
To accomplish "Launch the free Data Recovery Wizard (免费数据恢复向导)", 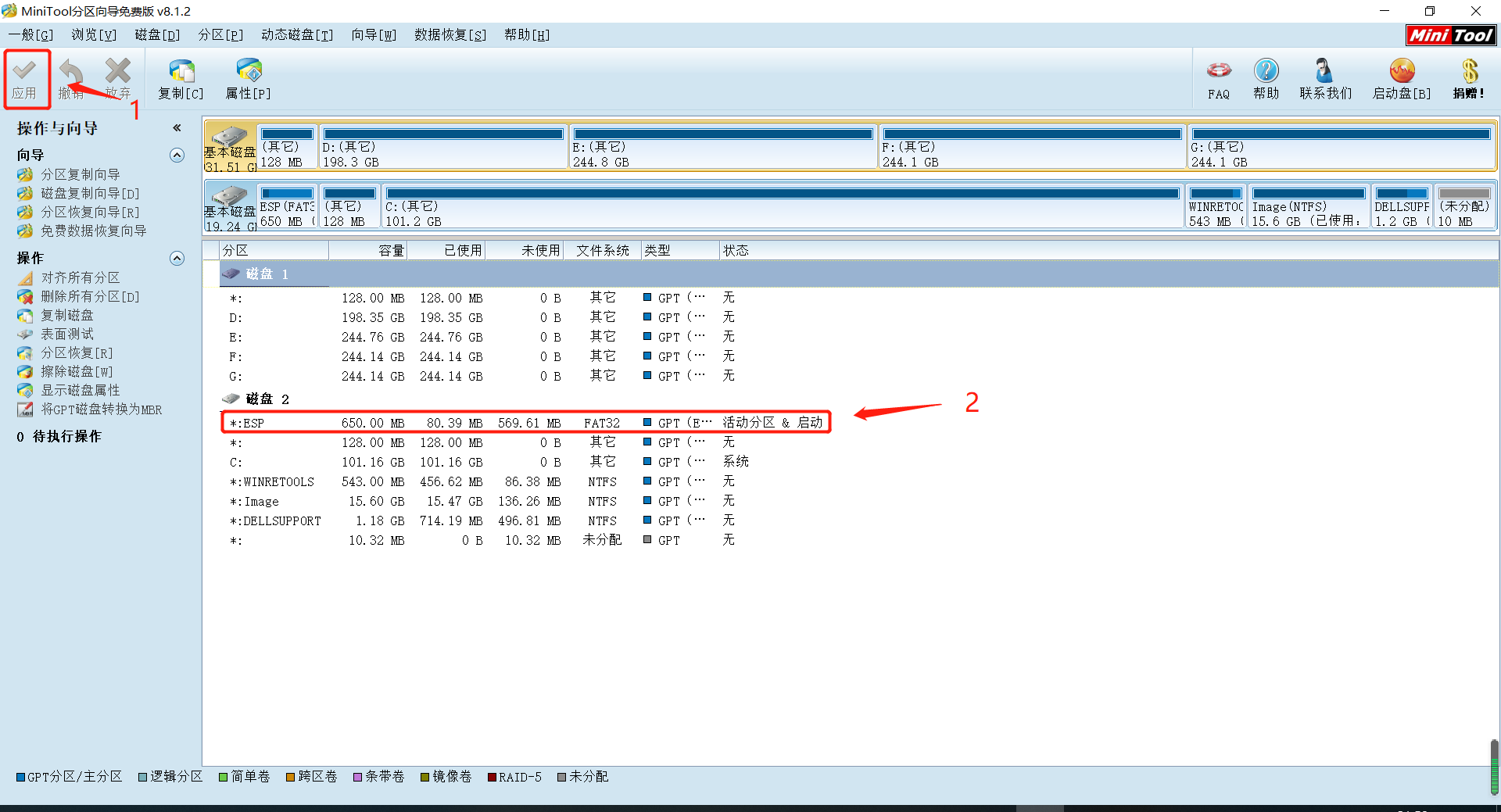I will 93,231.
